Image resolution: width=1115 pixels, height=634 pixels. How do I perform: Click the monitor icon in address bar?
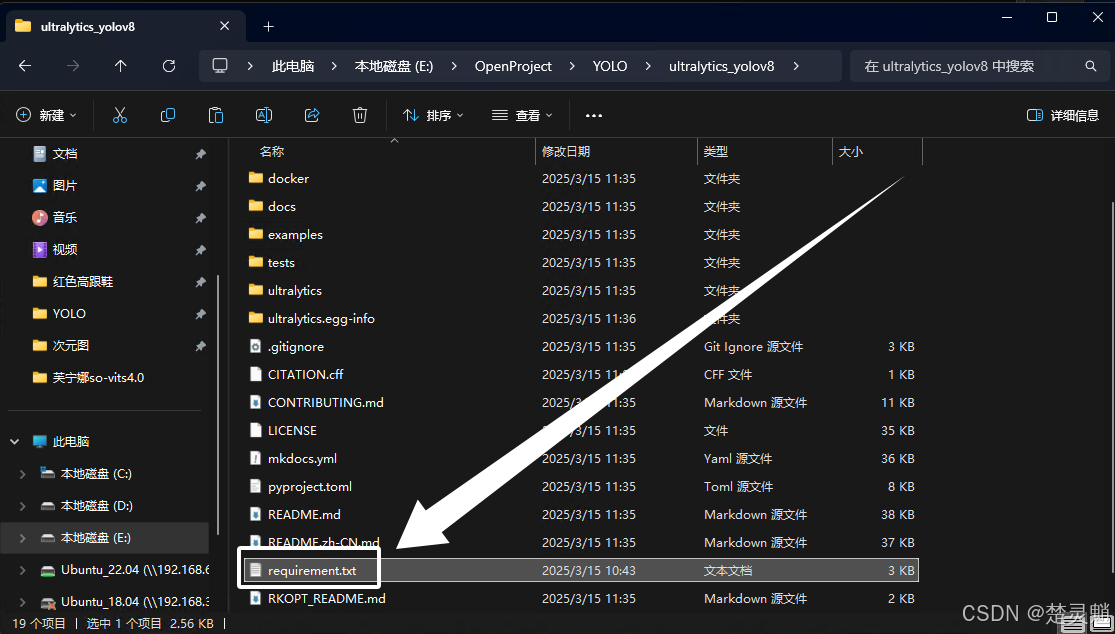pos(220,66)
